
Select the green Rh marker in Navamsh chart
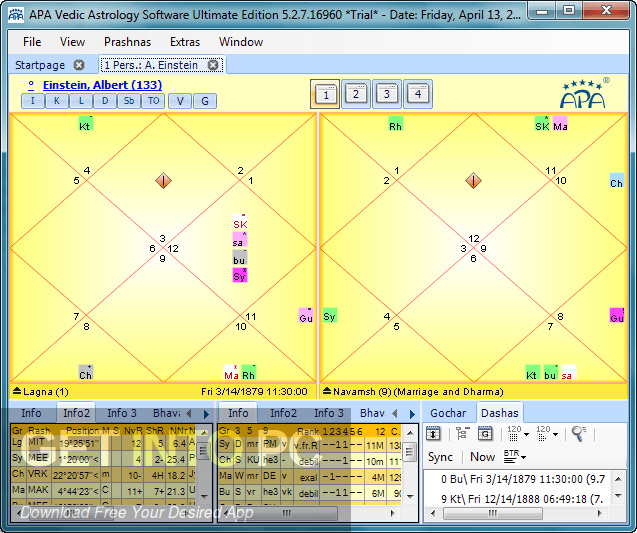coord(396,124)
